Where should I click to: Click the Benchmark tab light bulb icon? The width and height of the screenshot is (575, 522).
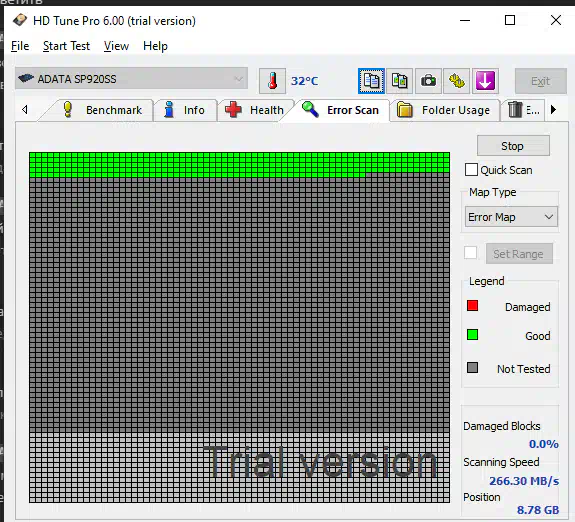coord(67,109)
